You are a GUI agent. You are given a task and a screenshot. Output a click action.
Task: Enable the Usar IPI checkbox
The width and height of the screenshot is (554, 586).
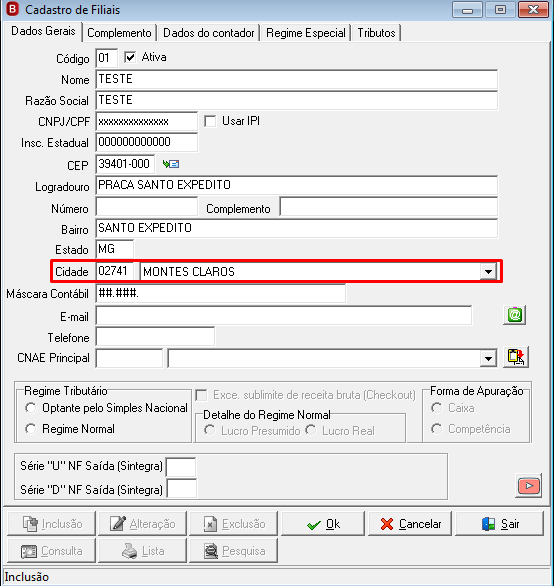click(x=210, y=121)
